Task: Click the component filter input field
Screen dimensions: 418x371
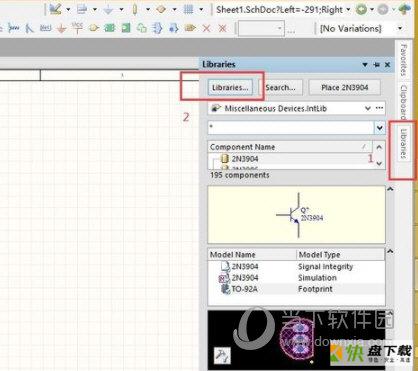Action: point(291,128)
